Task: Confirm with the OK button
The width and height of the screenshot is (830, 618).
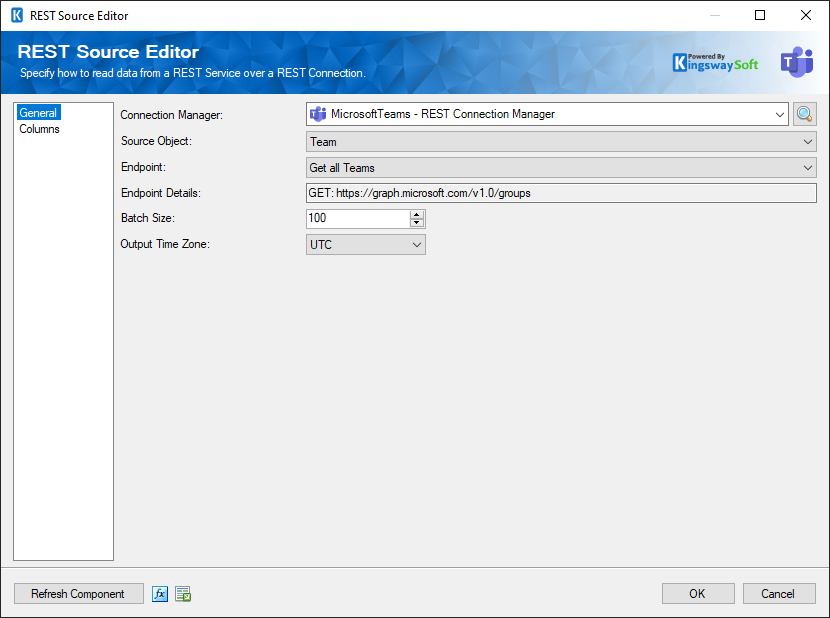Action: pyautogui.click(x=698, y=594)
